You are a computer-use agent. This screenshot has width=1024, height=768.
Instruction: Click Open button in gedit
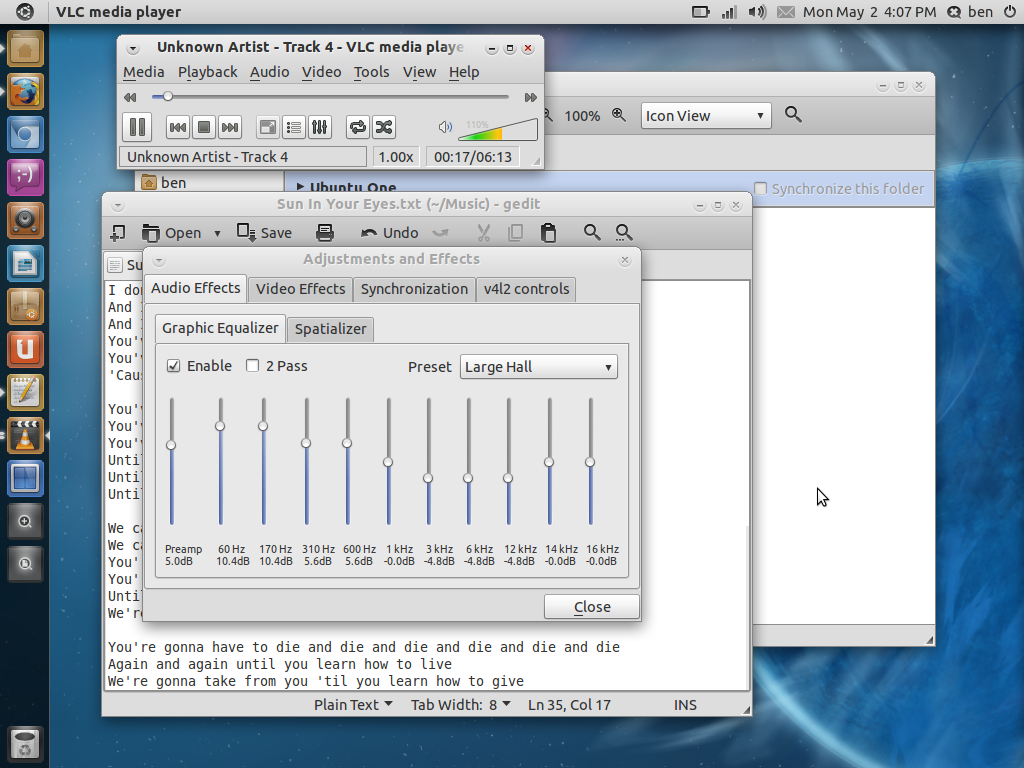(172, 233)
